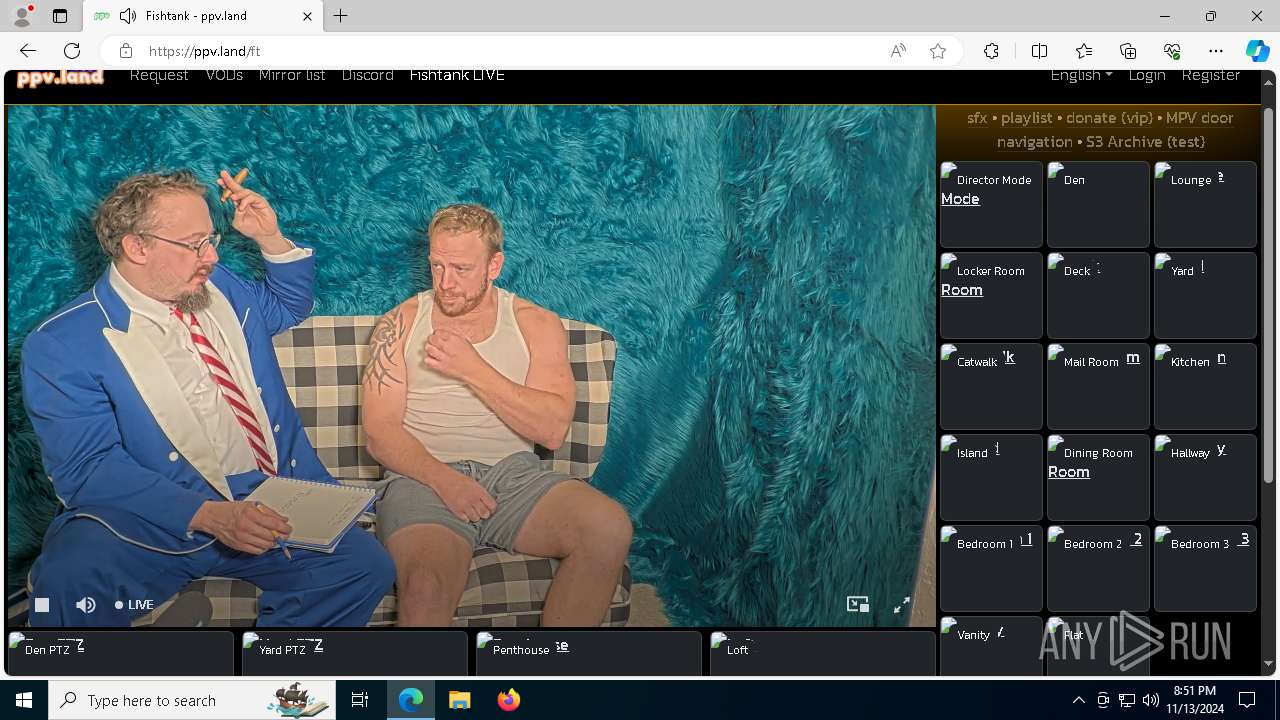Open Edge Settings and more menu

click(1216, 51)
